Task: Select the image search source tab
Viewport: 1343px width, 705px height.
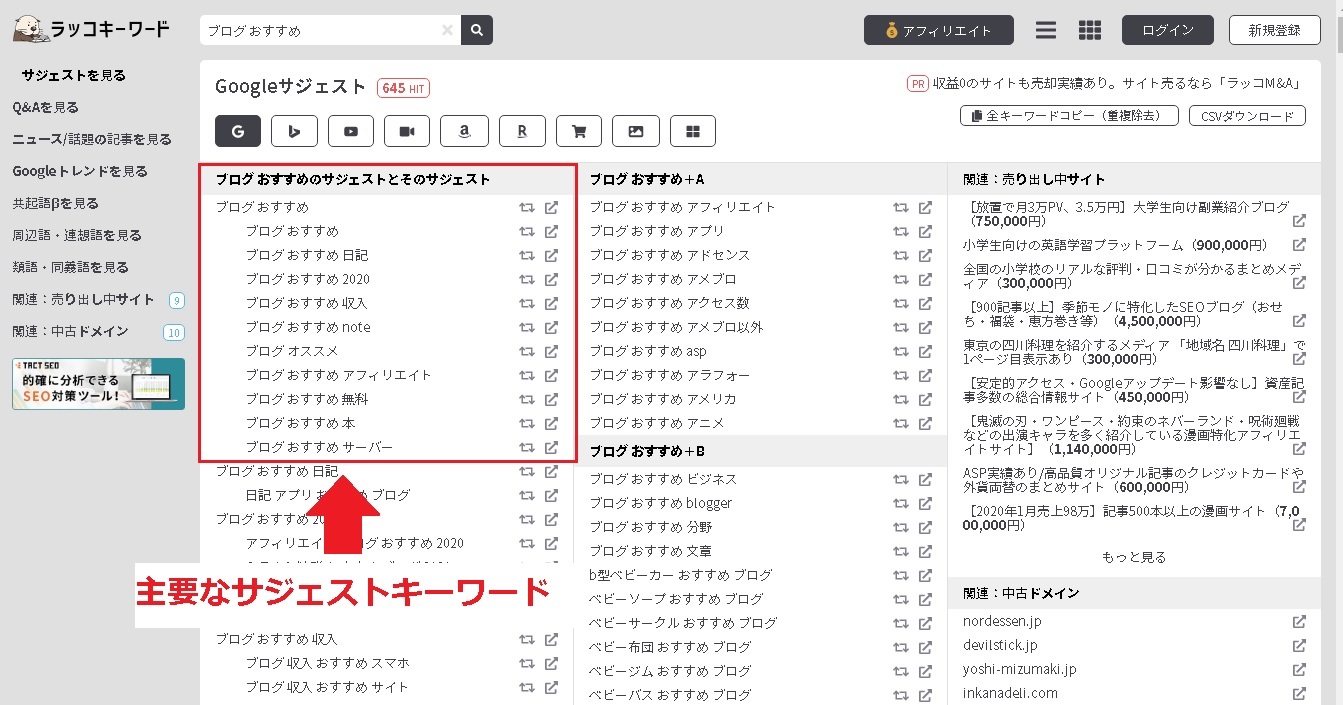Action: pos(636,131)
